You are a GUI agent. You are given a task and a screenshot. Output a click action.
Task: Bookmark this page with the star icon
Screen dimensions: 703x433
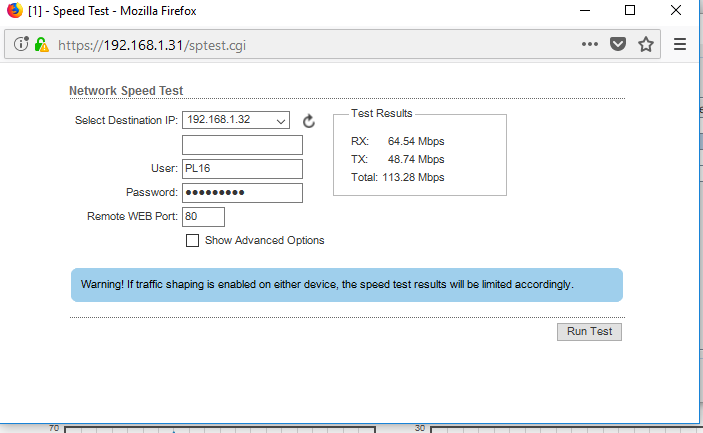click(646, 44)
